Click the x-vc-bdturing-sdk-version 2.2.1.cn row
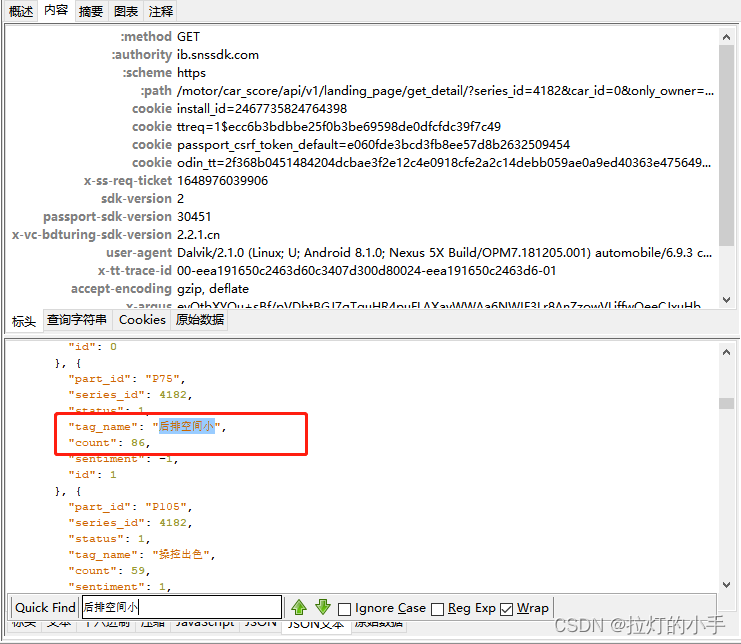741x644 pixels. (362, 234)
